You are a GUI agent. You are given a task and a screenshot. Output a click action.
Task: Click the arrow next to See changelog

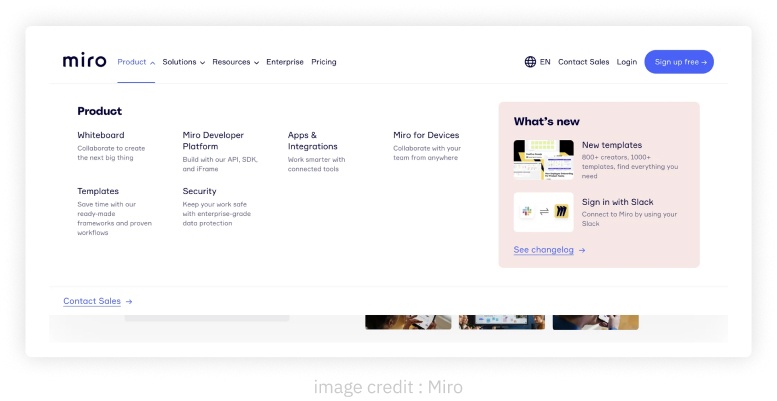(582, 250)
